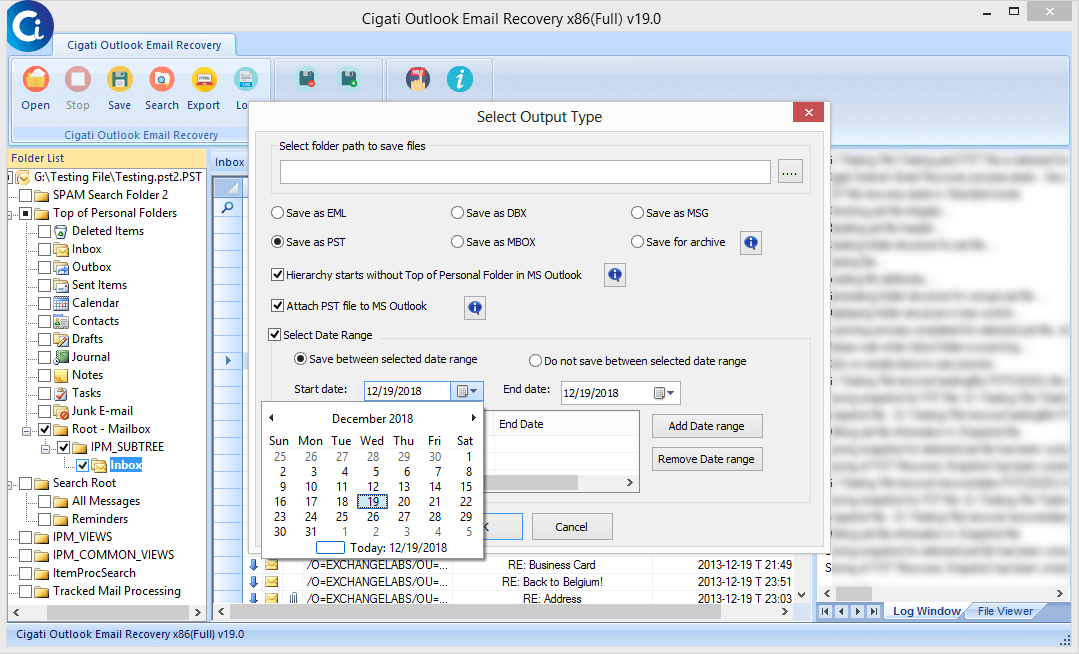The image size is (1079, 654).
Task: Click the Search toolbar icon
Action: [162, 80]
